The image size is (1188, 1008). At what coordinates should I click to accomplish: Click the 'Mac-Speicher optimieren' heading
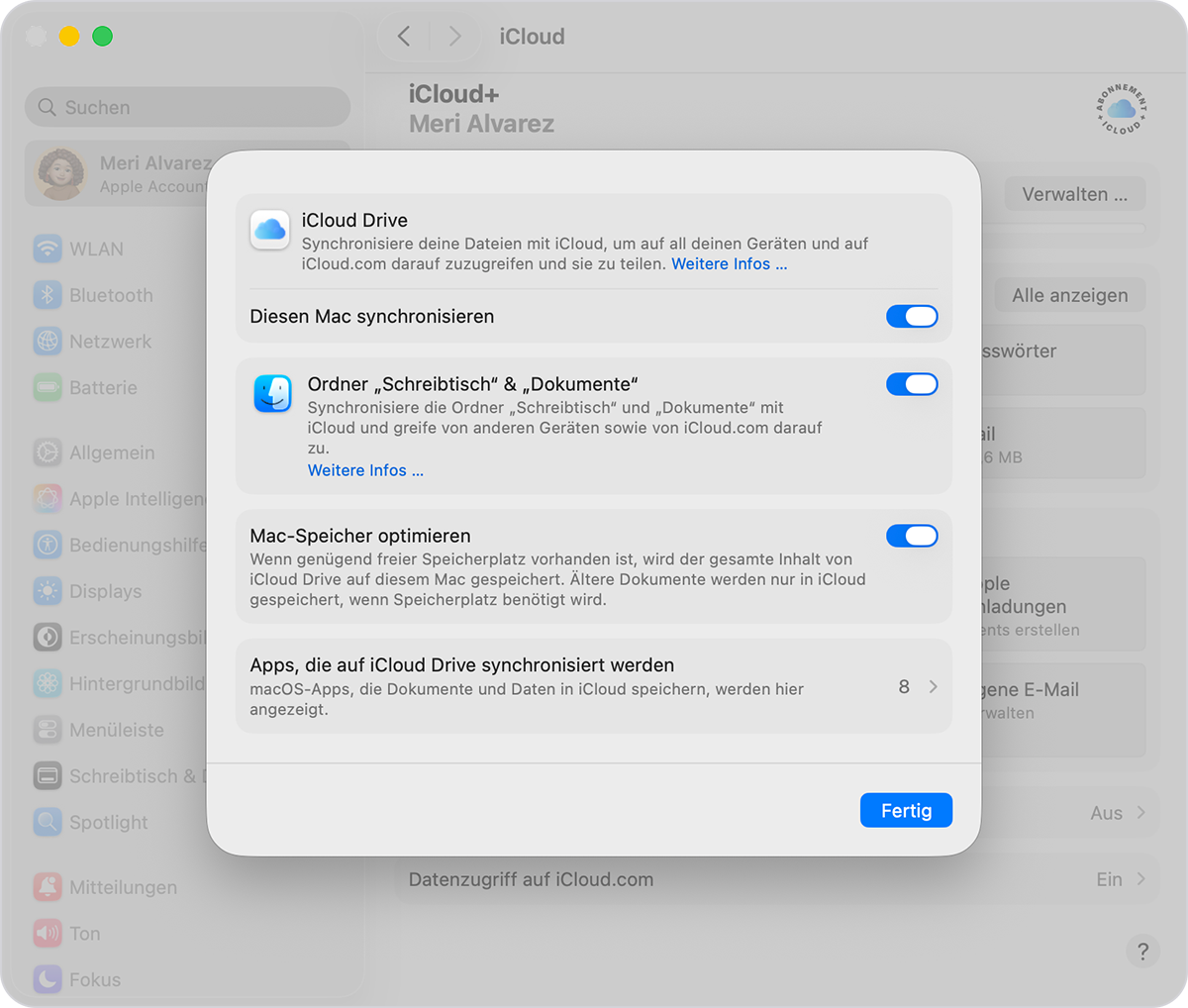pos(360,536)
